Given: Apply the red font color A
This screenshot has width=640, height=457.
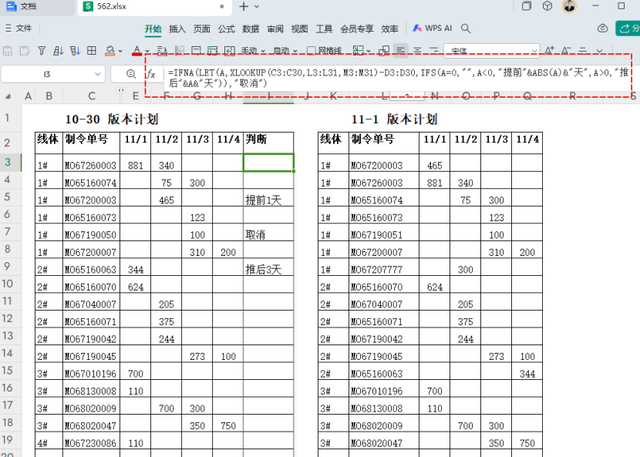Looking at the screenshot, I should (137, 51).
